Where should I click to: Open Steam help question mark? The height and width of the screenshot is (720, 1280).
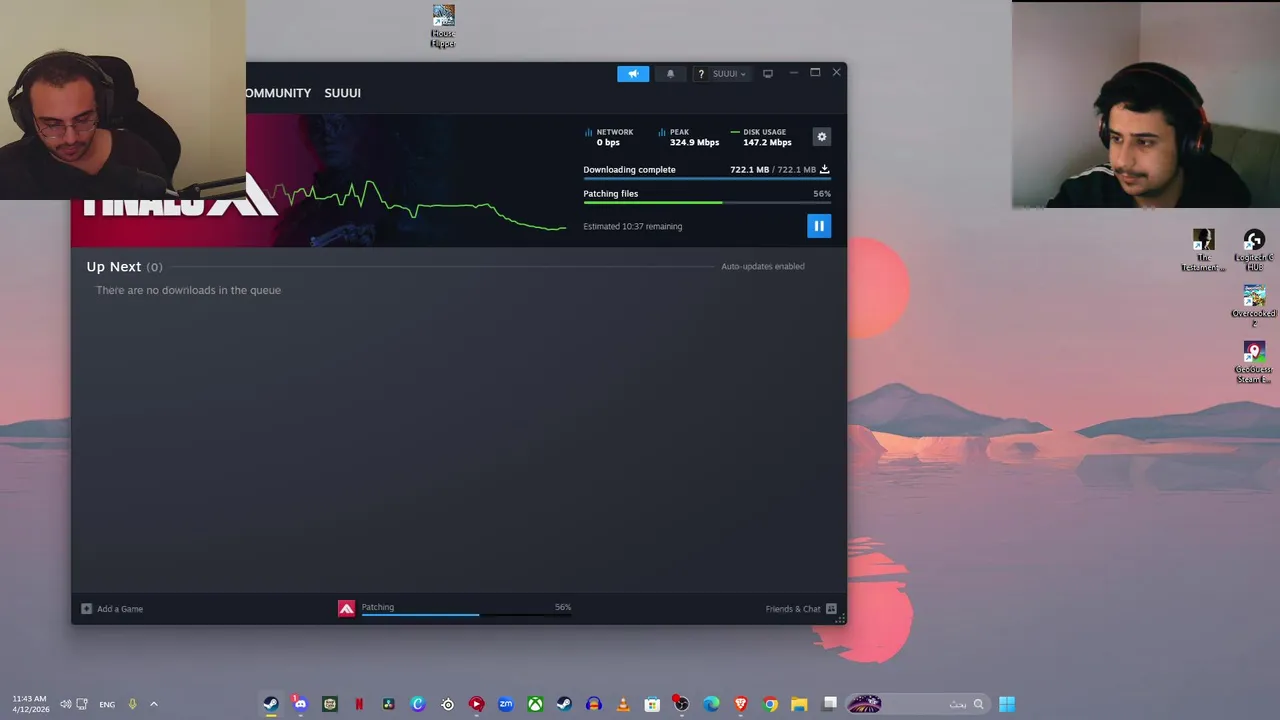click(701, 74)
